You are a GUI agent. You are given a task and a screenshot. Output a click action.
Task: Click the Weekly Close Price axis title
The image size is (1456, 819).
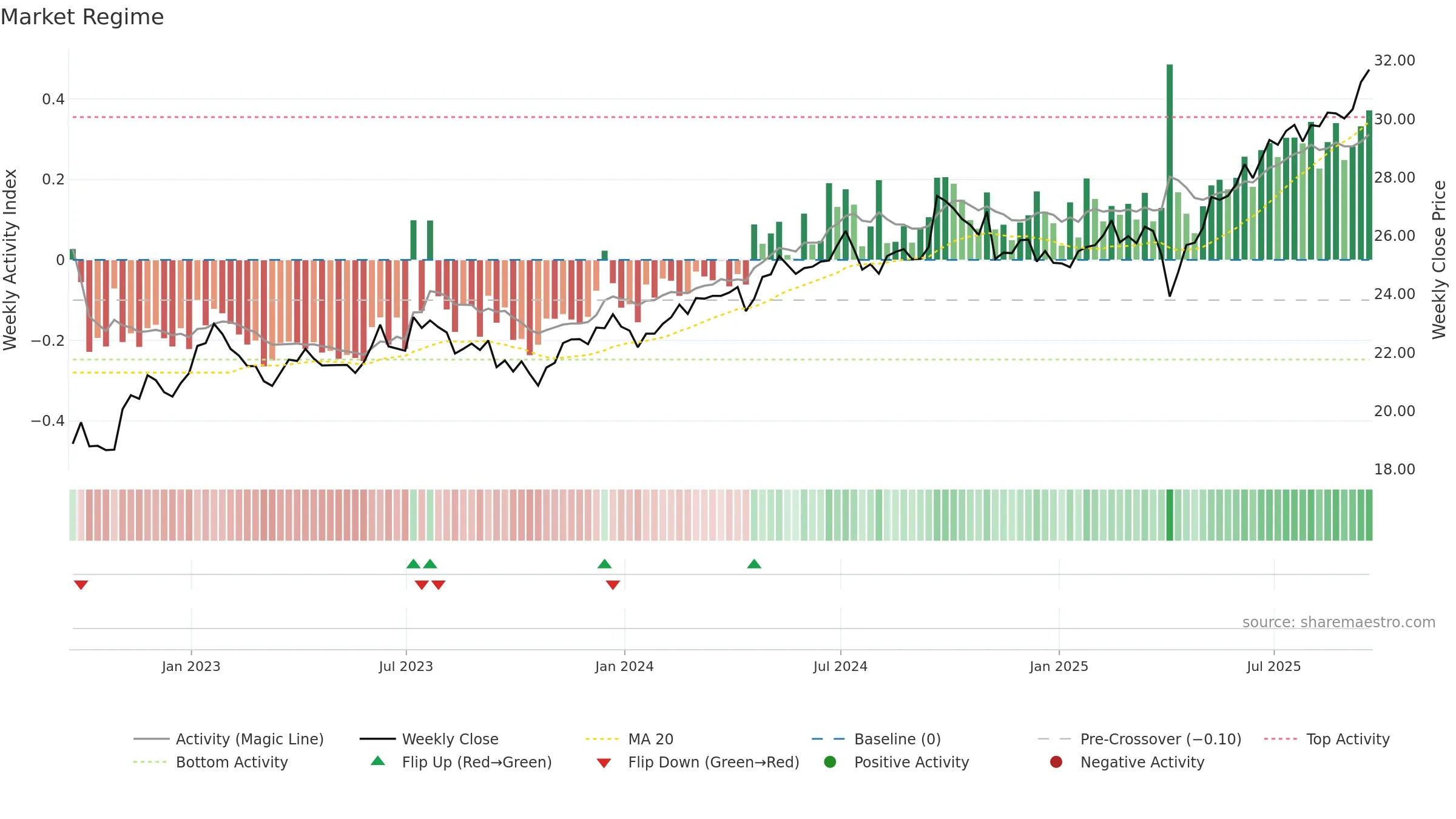pos(1439,260)
